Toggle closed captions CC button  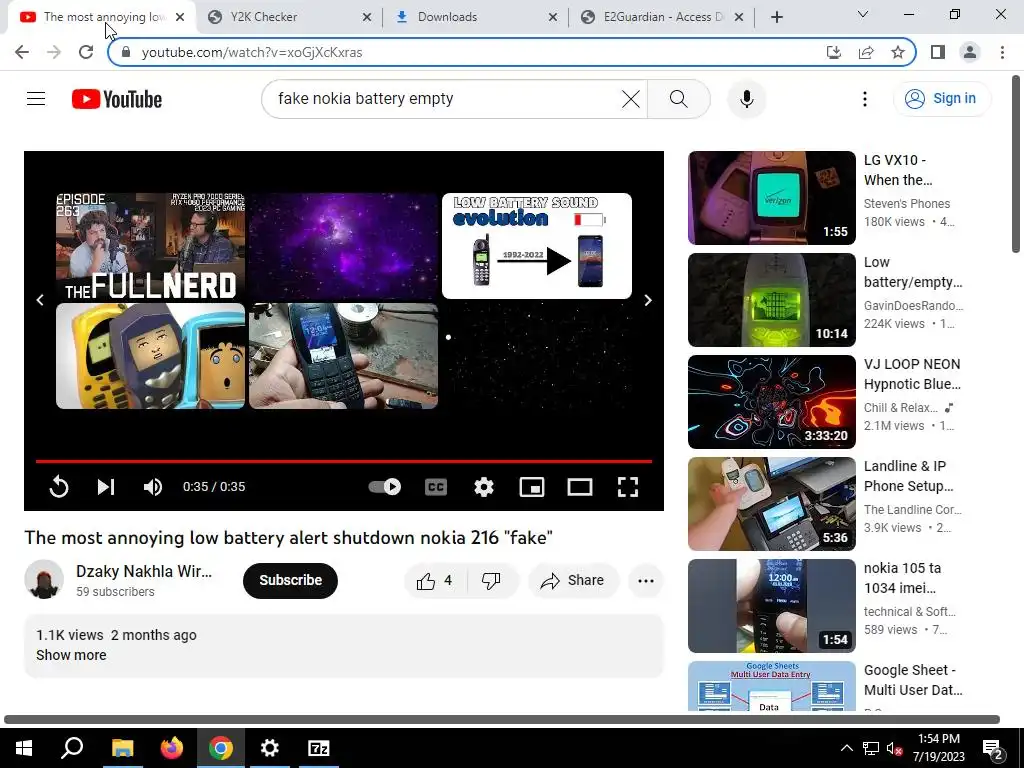tap(436, 487)
